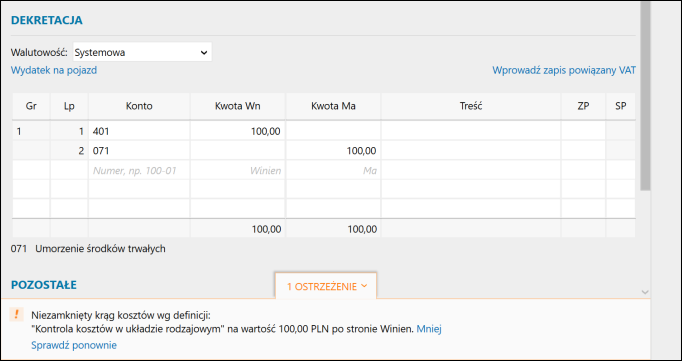Click the Winien placeholder amount field
Screen dimensions: 682x361
coord(238,170)
